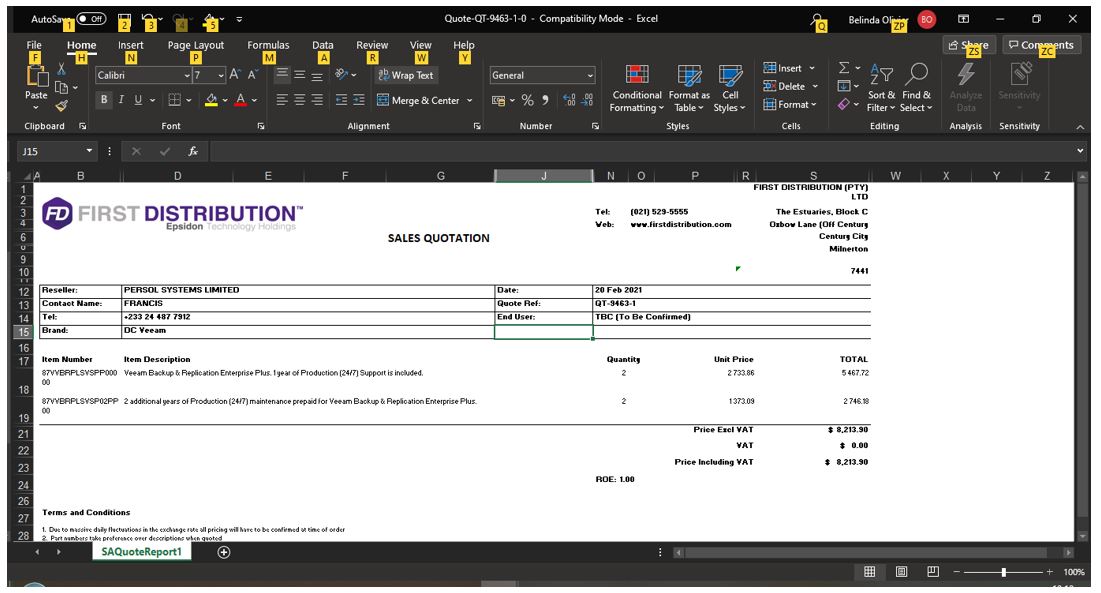Click the Insert Function fx icon

click(193, 151)
